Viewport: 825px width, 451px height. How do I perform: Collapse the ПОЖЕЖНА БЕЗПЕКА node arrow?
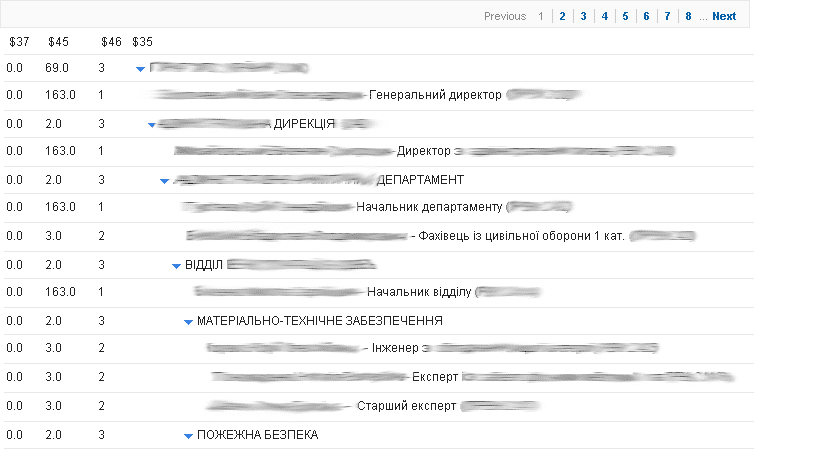tap(188, 436)
